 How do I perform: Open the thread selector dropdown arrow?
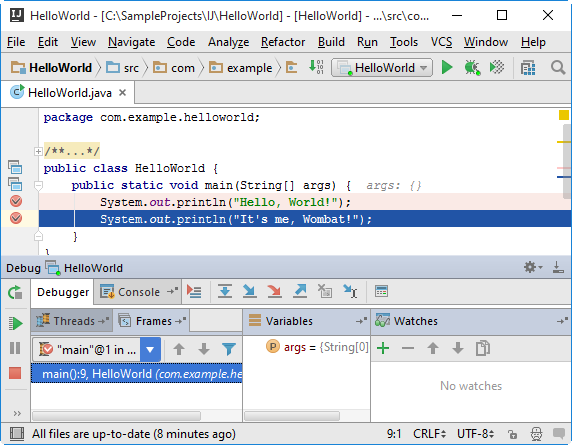[150, 350]
